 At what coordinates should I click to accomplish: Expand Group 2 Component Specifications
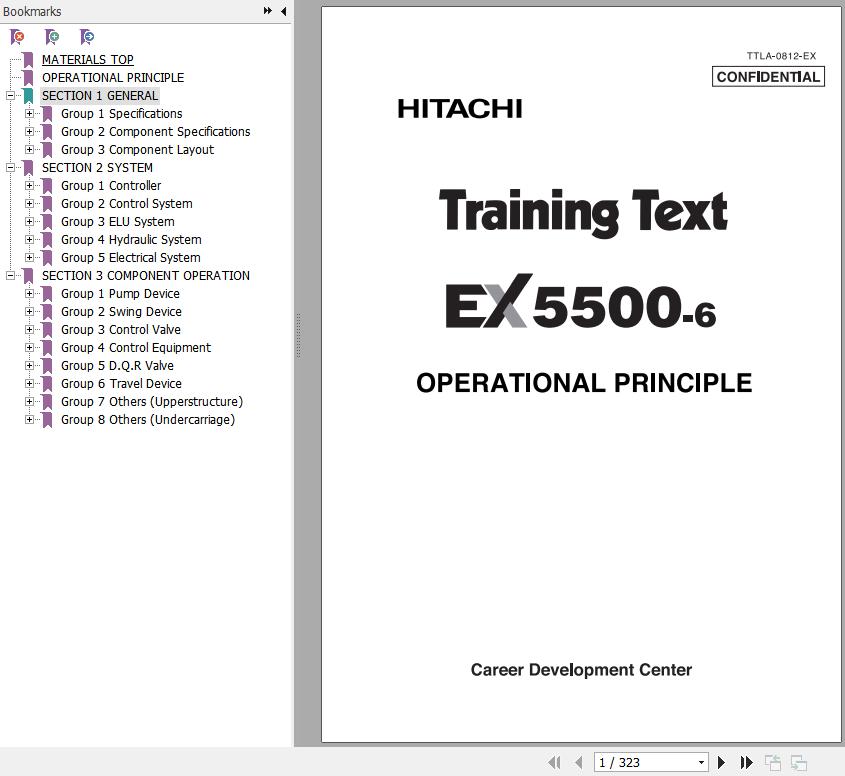pos(29,131)
